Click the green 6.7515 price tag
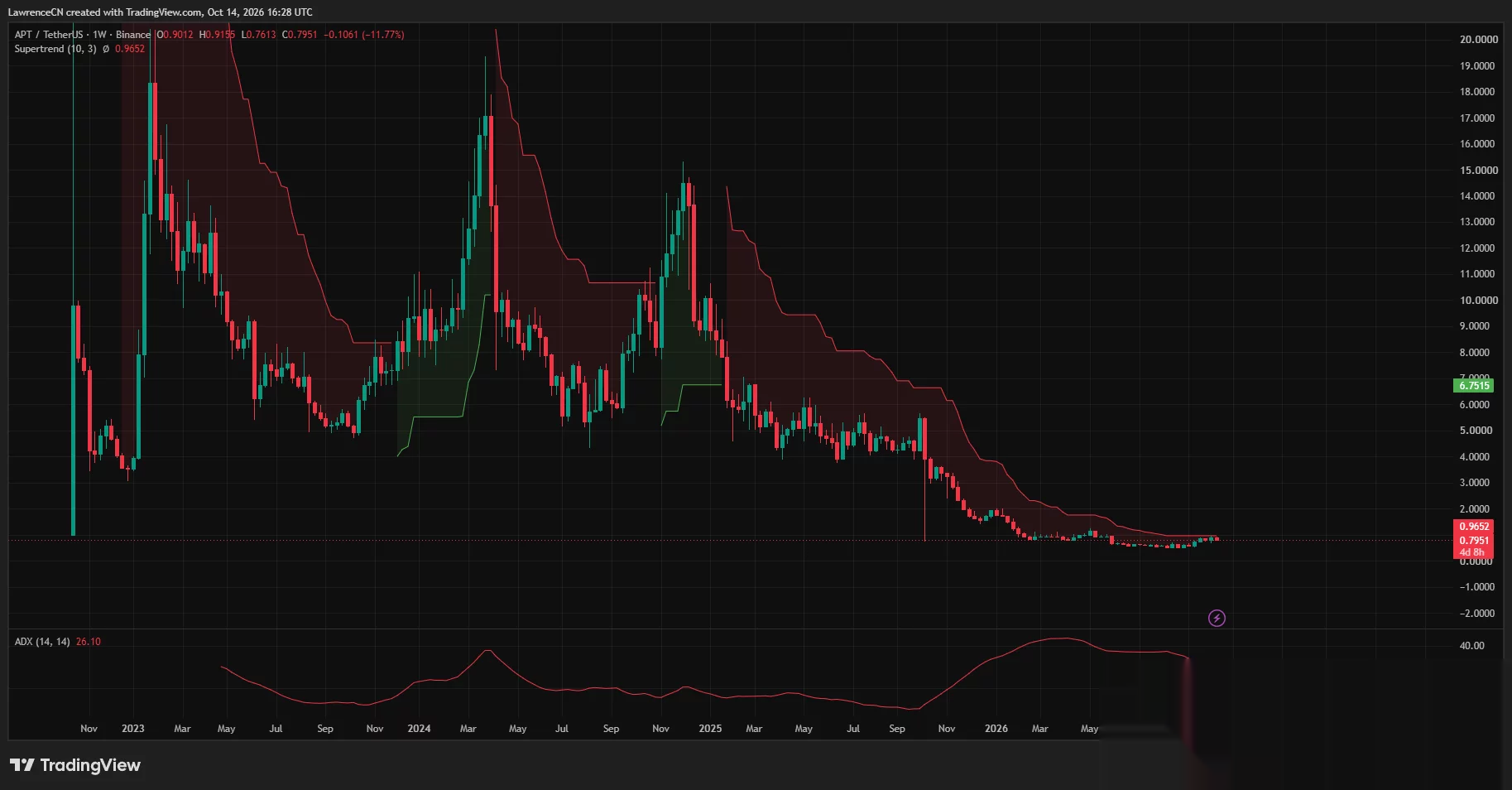This screenshot has height=790, width=1512. click(x=1473, y=386)
